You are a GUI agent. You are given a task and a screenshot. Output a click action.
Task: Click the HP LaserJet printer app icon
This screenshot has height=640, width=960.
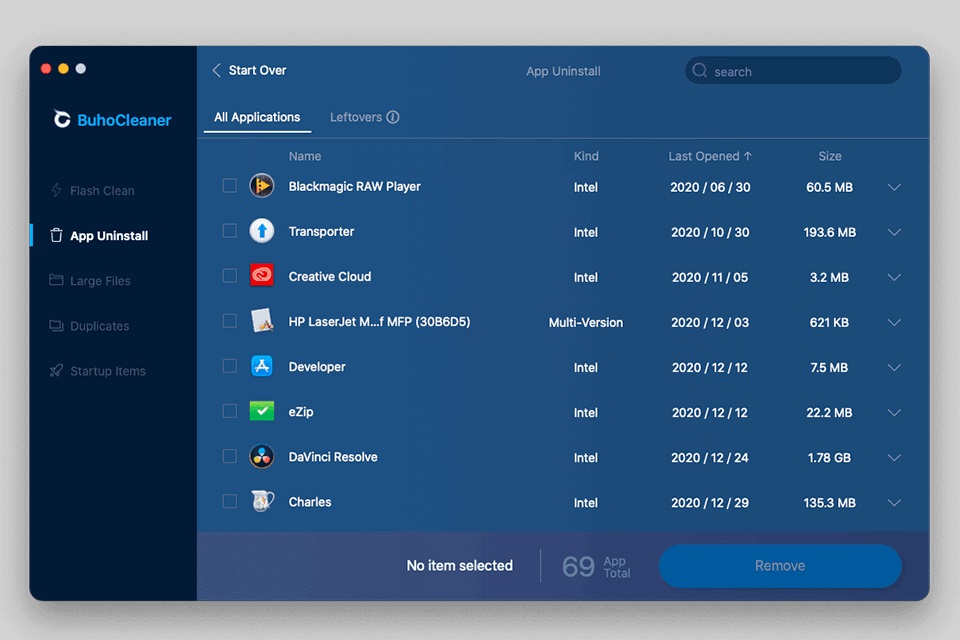(x=262, y=321)
